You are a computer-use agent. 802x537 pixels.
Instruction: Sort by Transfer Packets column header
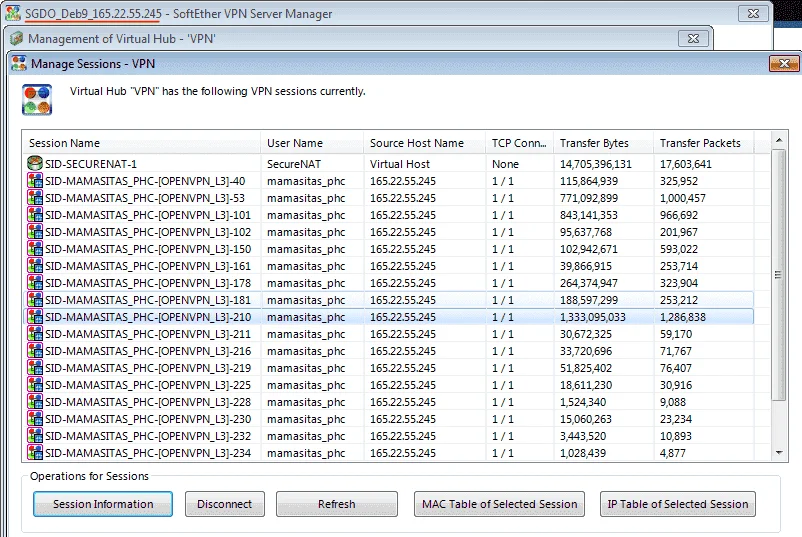(x=703, y=143)
